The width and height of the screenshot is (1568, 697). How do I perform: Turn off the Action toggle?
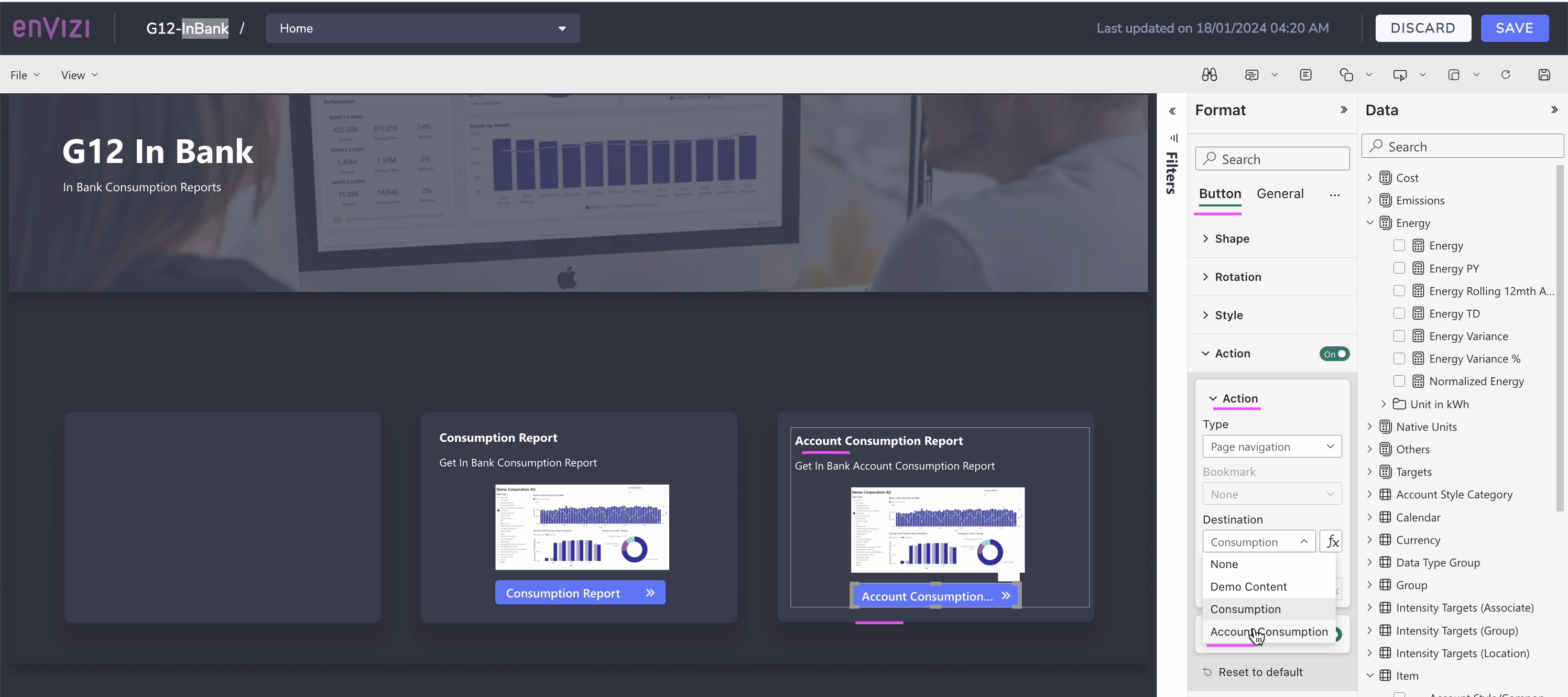click(x=1334, y=354)
